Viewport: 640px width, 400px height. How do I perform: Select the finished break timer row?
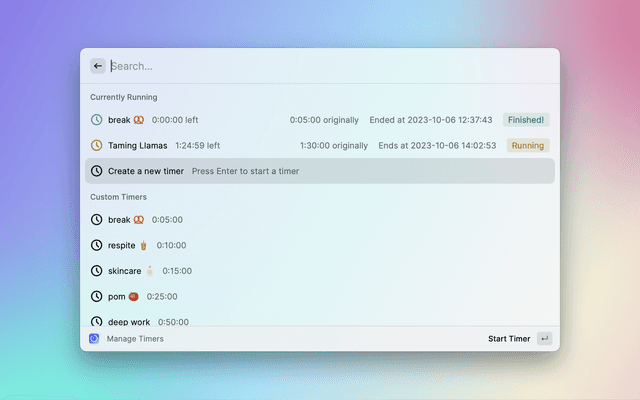[320, 120]
